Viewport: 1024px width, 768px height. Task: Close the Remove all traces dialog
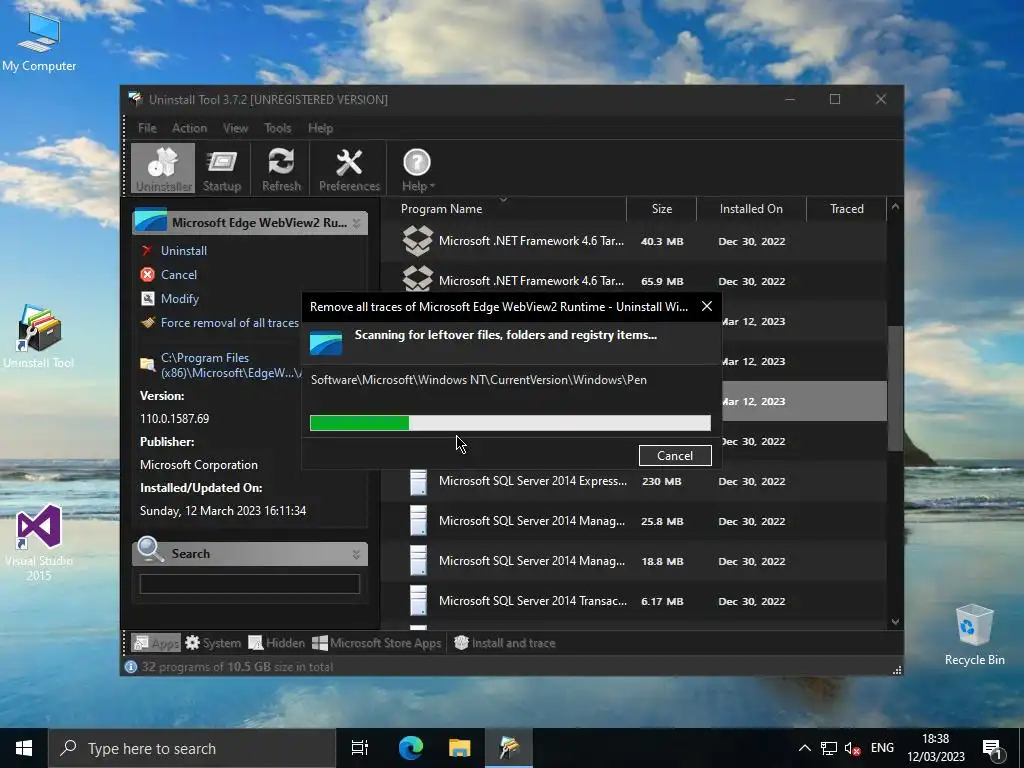tap(707, 306)
